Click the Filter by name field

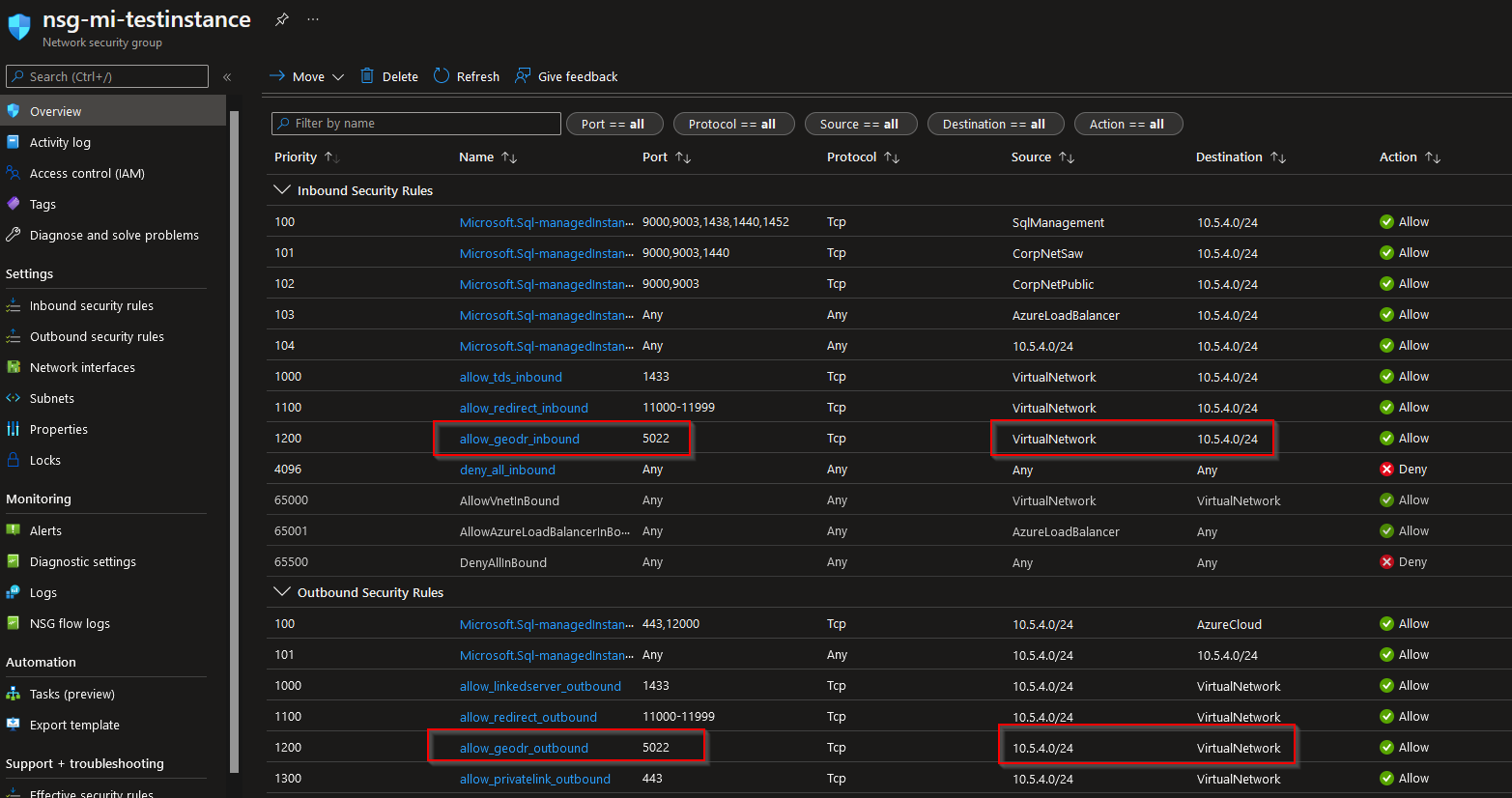tap(416, 124)
